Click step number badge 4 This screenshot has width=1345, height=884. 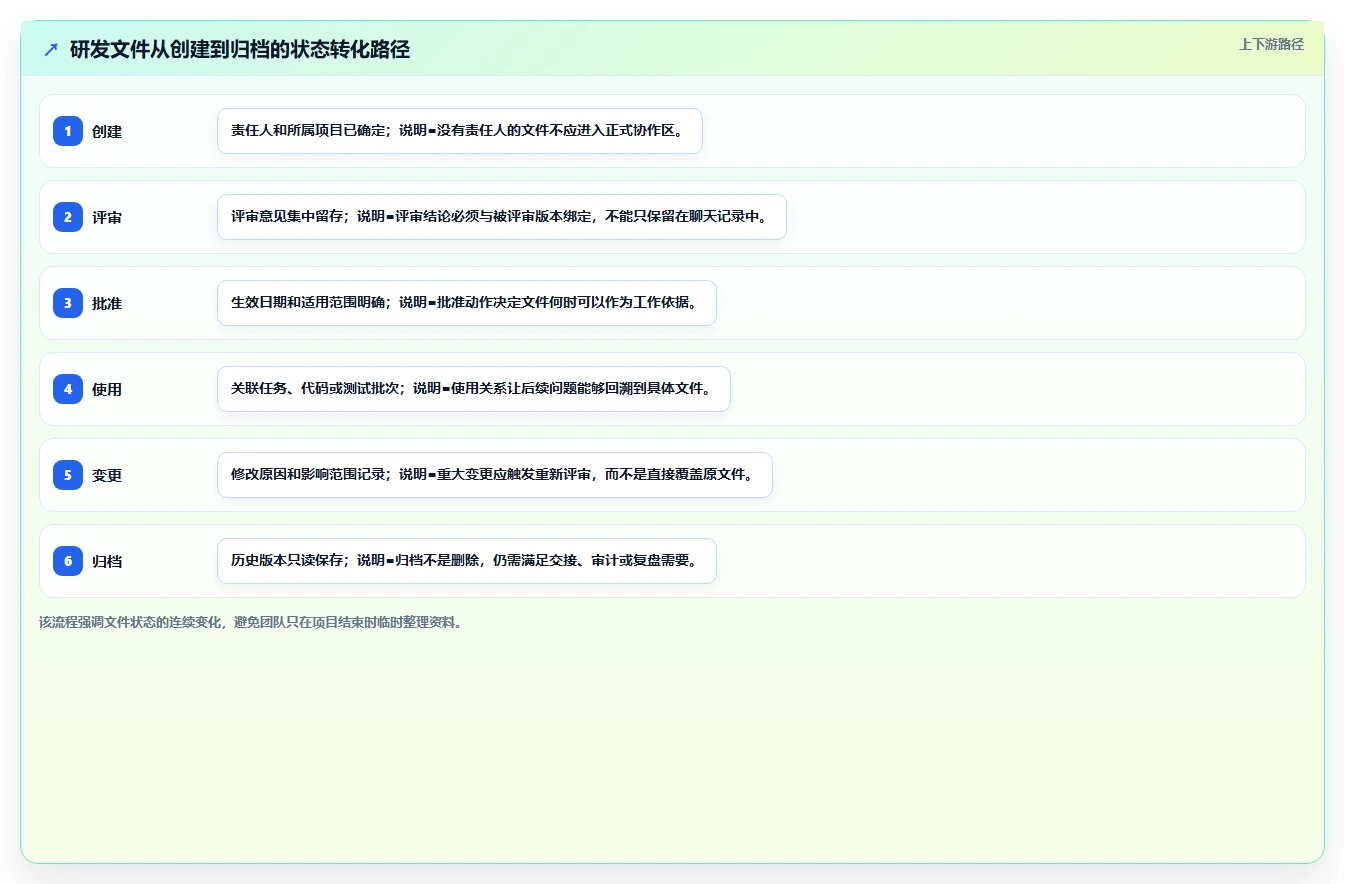[68, 389]
